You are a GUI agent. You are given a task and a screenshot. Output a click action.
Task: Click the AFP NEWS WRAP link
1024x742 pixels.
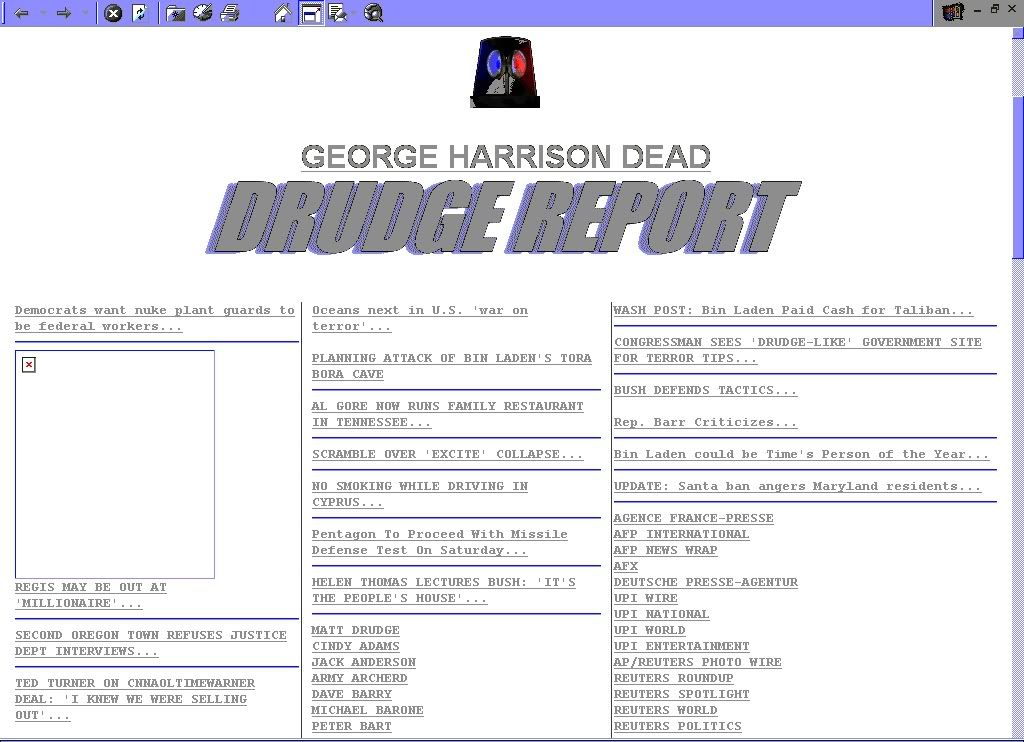point(665,550)
